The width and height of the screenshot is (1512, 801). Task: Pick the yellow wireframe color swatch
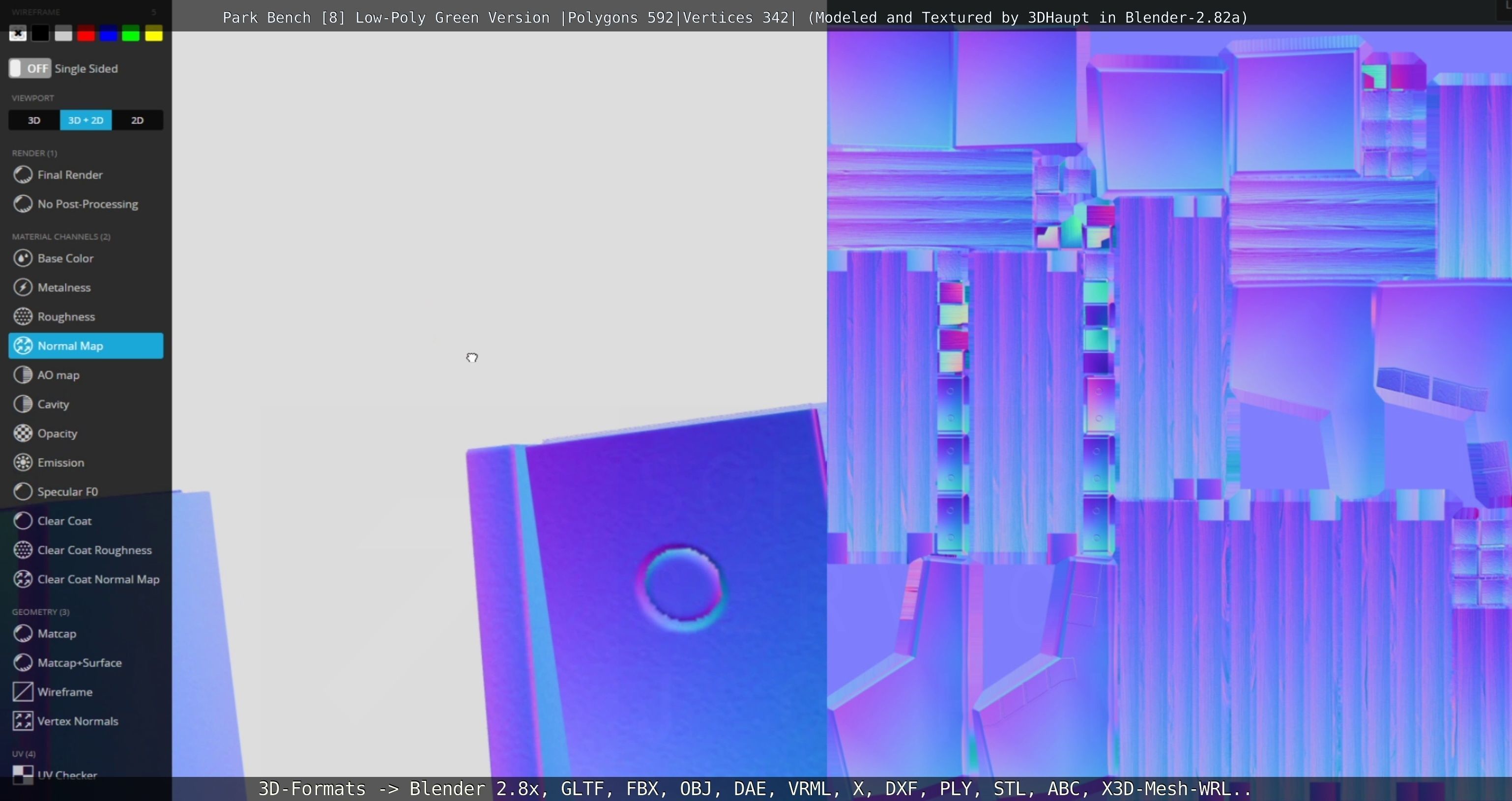(x=154, y=34)
